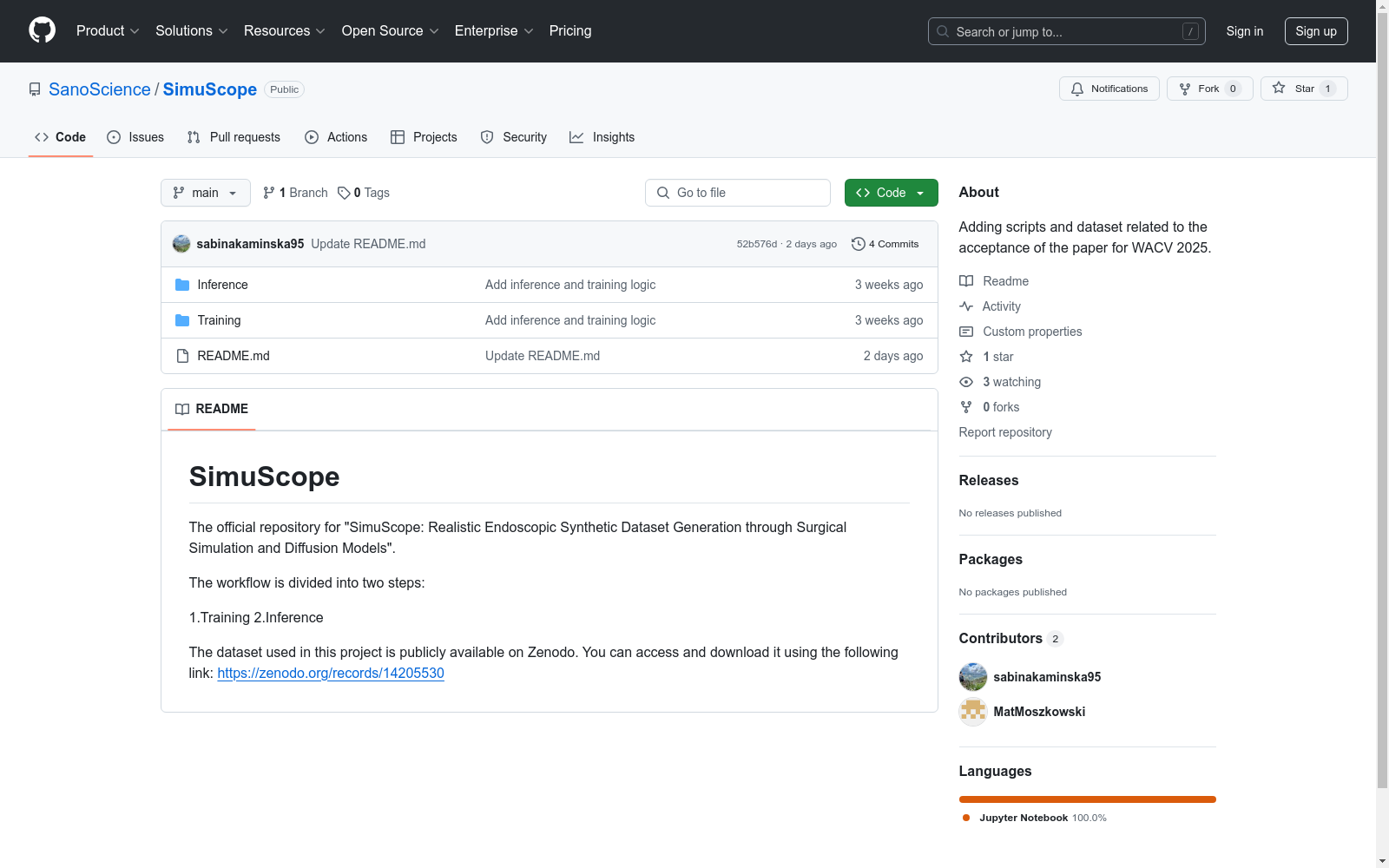The width and height of the screenshot is (1389, 868).
Task: Click the fork icon in Fork button
Action: pos(1185,89)
